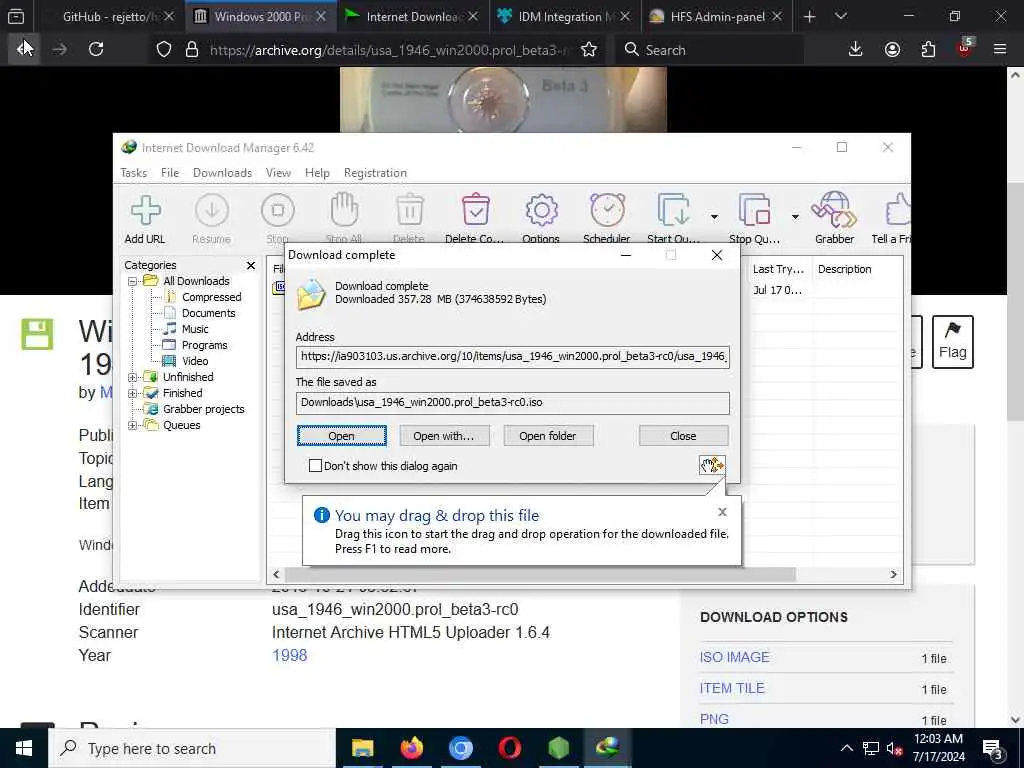This screenshot has height=768, width=1024.
Task: Click the Delete trash icon in IDM
Action: [x=409, y=219]
